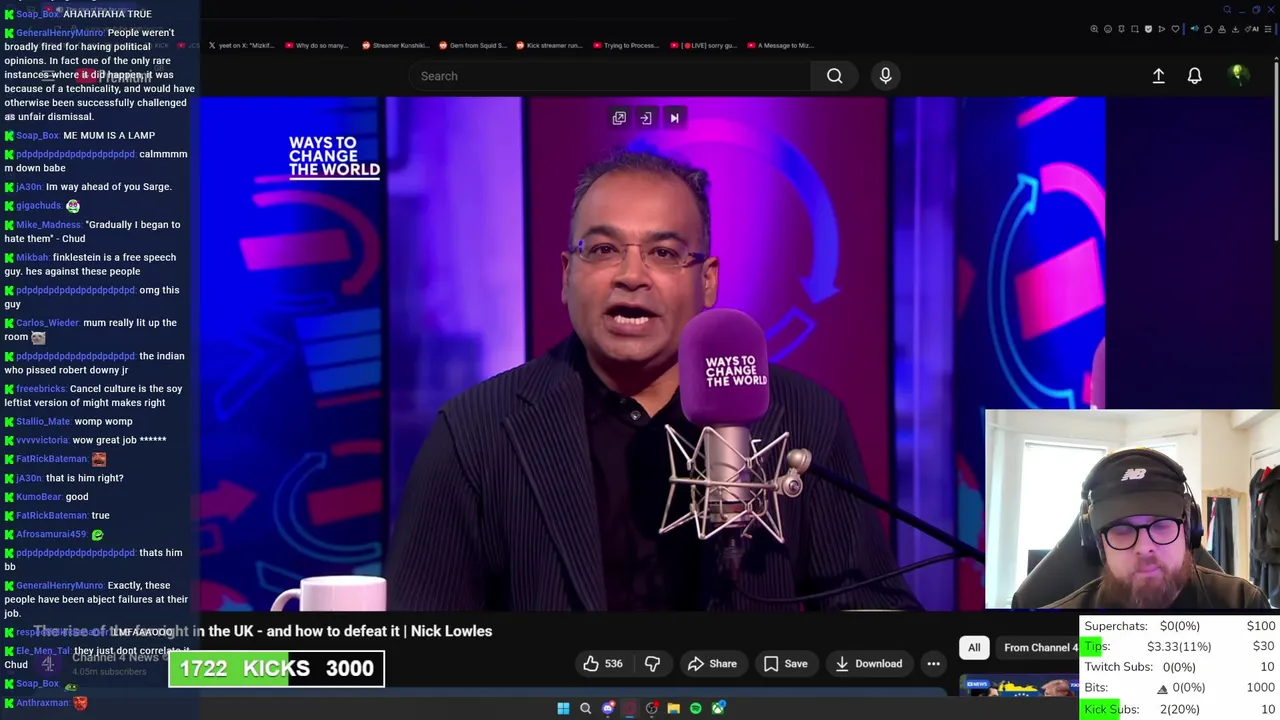Image resolution: width=1280 pixels, height=720 pixels.
Task: Click the YouTube search magnifier button
Action: click(x=834, y=76)
